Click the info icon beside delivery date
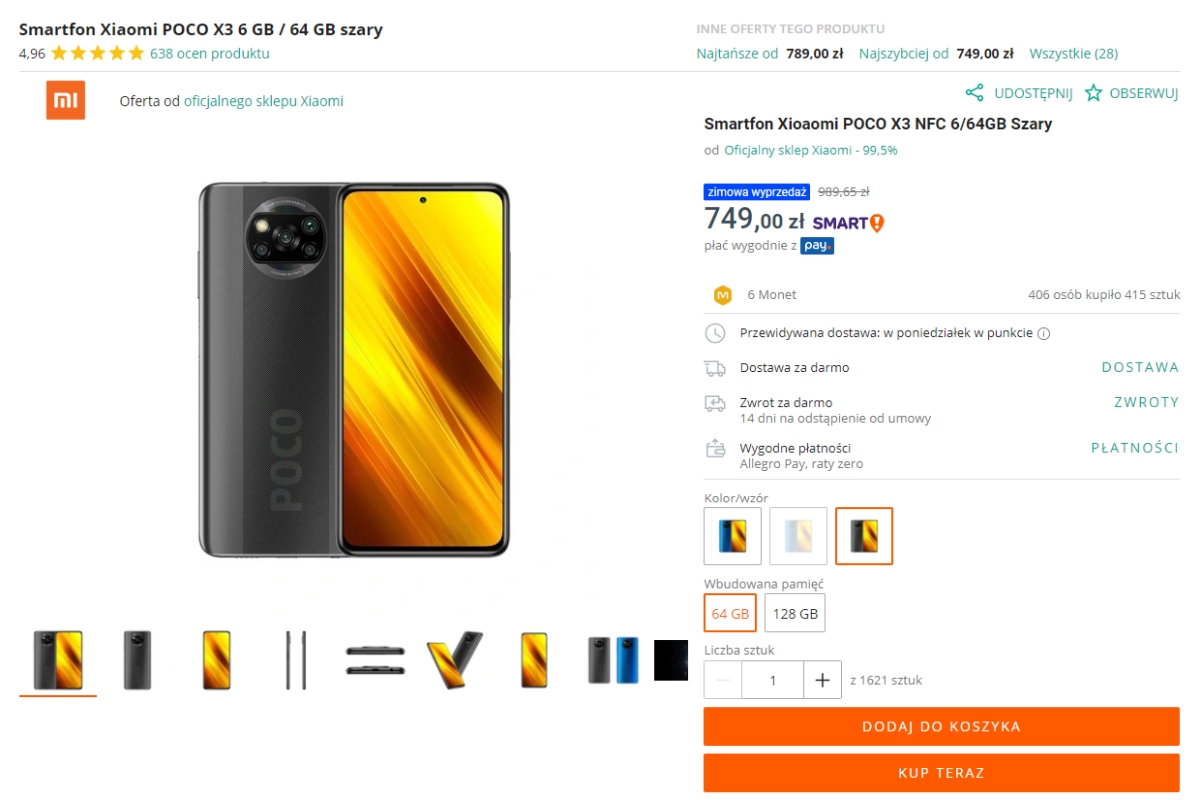This screenshot has height=800, width=1200. click(x=1043, y=332)
